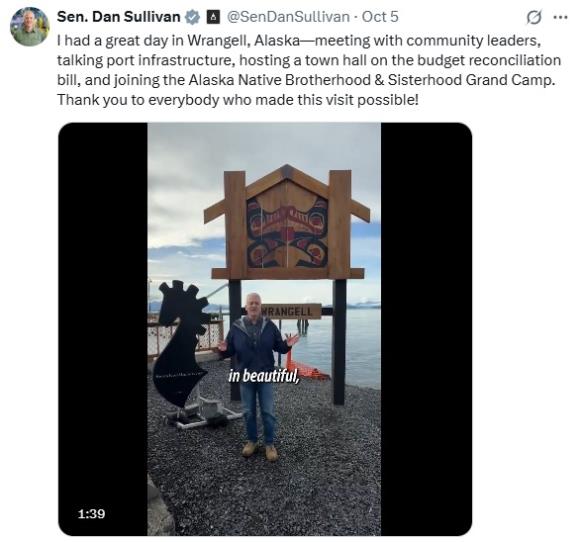This screenshot has width=580, height=542.
Task: Open the Grok explain-post icon
Action: tap(534, 17)
